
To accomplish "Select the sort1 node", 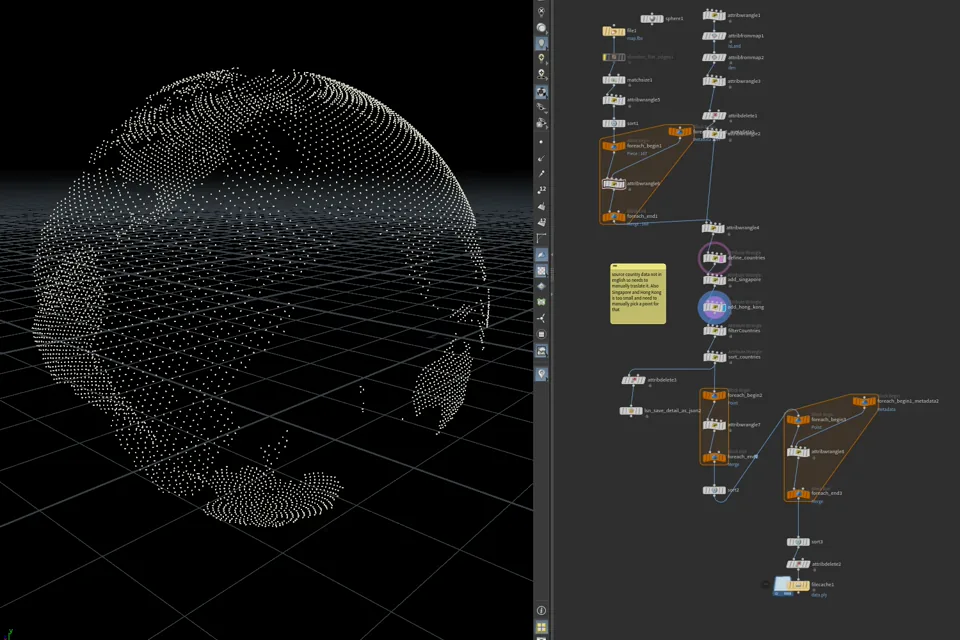I will tap(613, 123).
